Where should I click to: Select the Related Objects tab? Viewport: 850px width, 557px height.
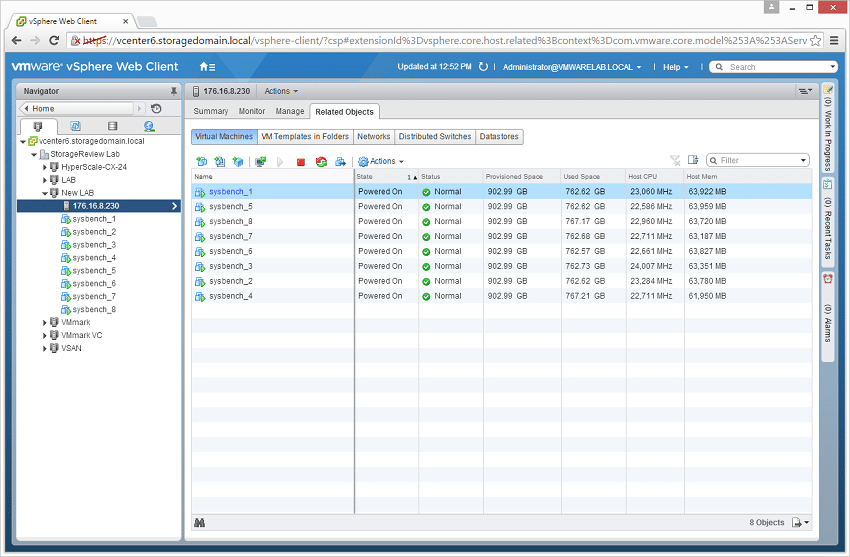pos(344,112)
